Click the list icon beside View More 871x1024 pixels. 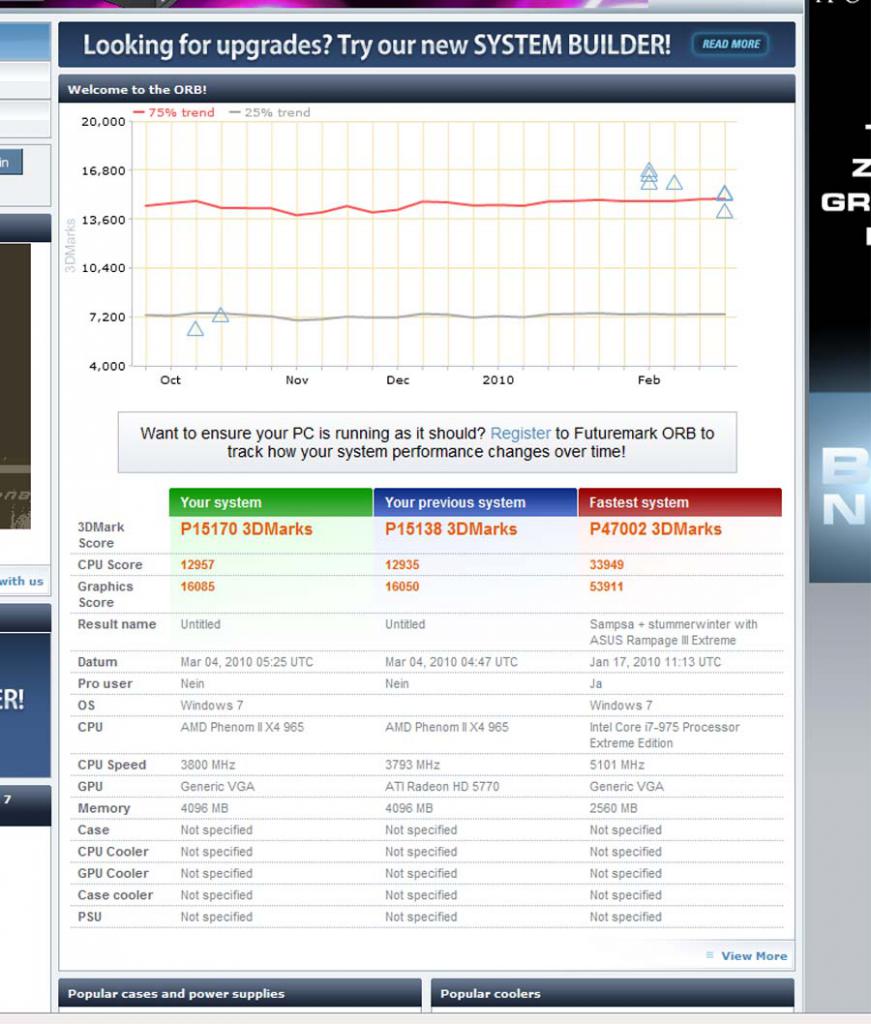tap(710, 955)
